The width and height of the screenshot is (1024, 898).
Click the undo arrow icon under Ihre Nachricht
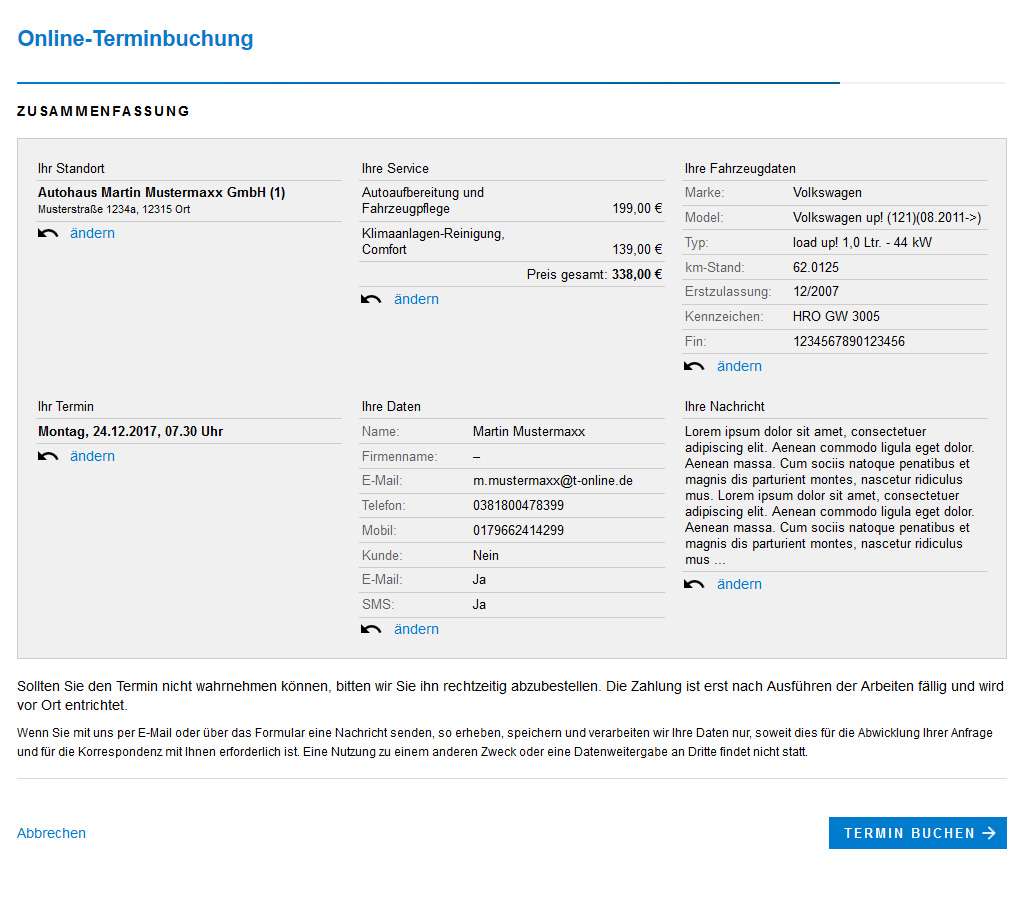[x=693, y=583]
